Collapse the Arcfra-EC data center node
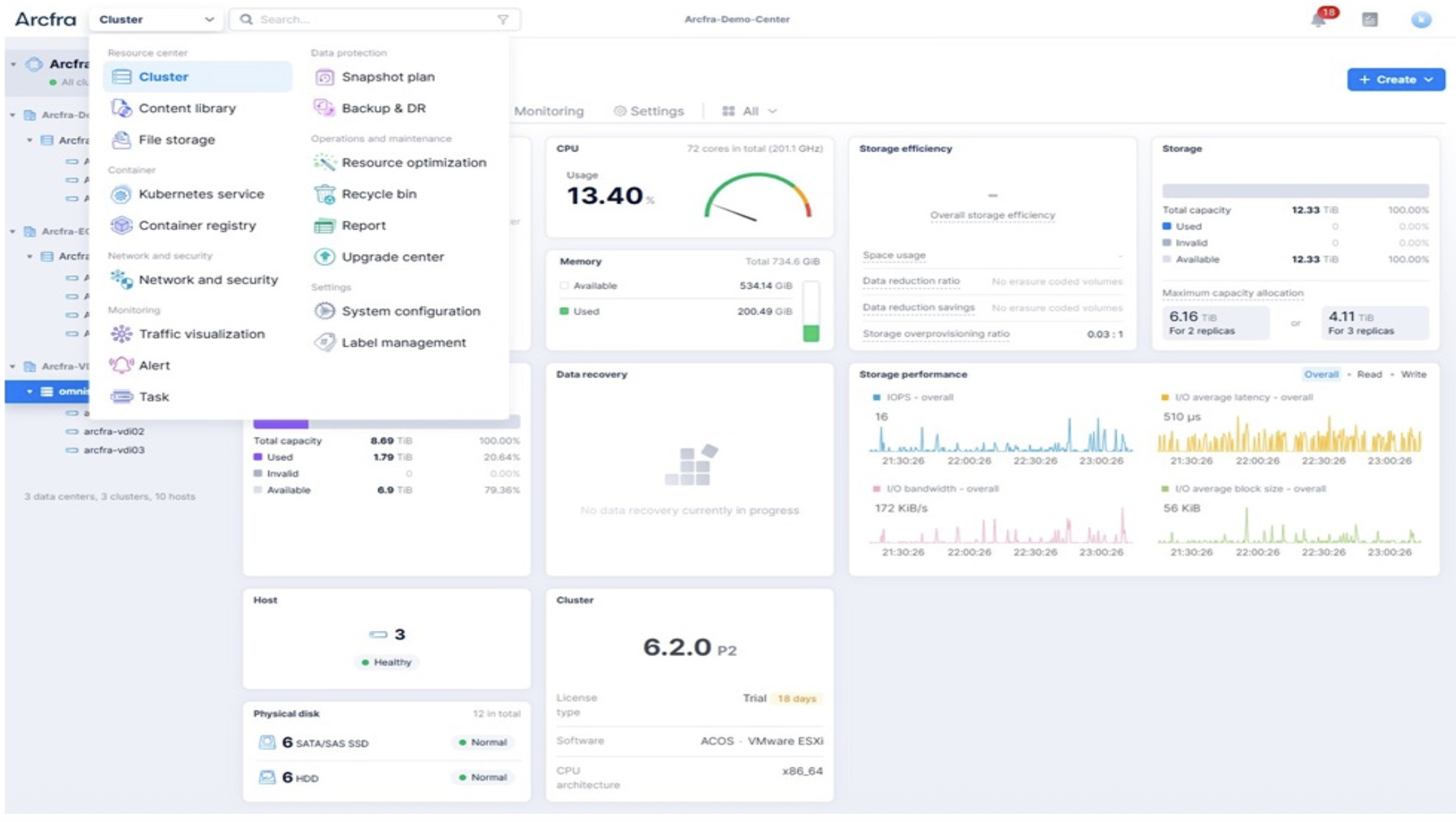This screenshot has height=822, width=1456. [12, 231]
